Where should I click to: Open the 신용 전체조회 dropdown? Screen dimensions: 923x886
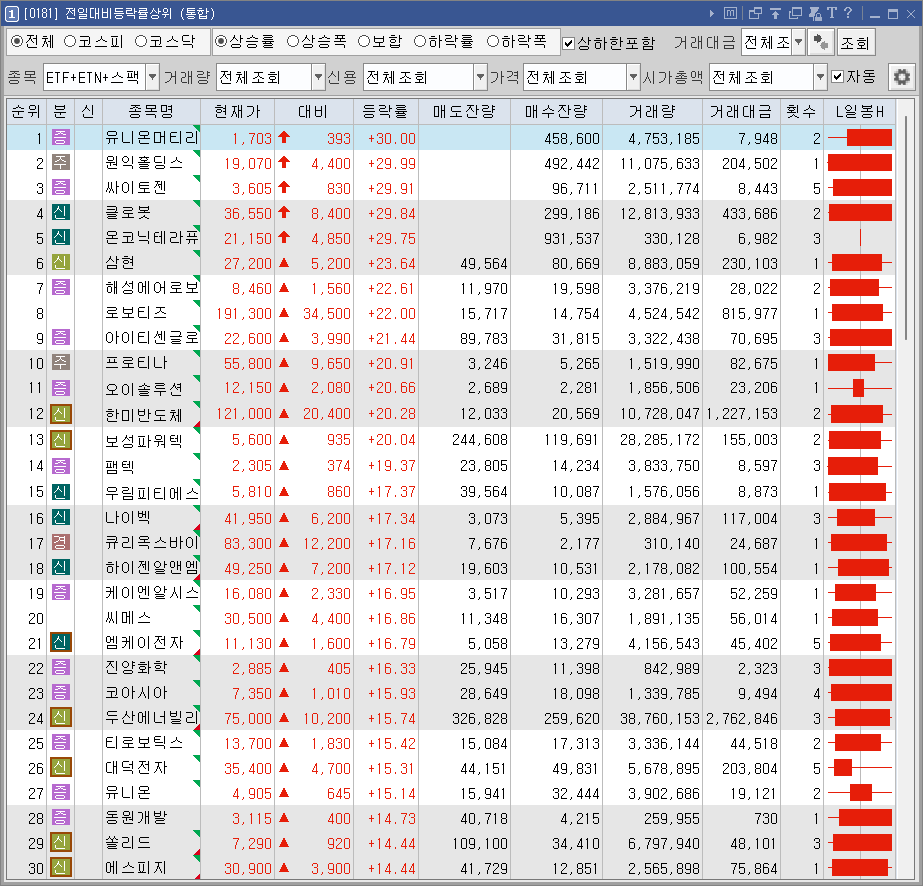(x=480, y=77)
